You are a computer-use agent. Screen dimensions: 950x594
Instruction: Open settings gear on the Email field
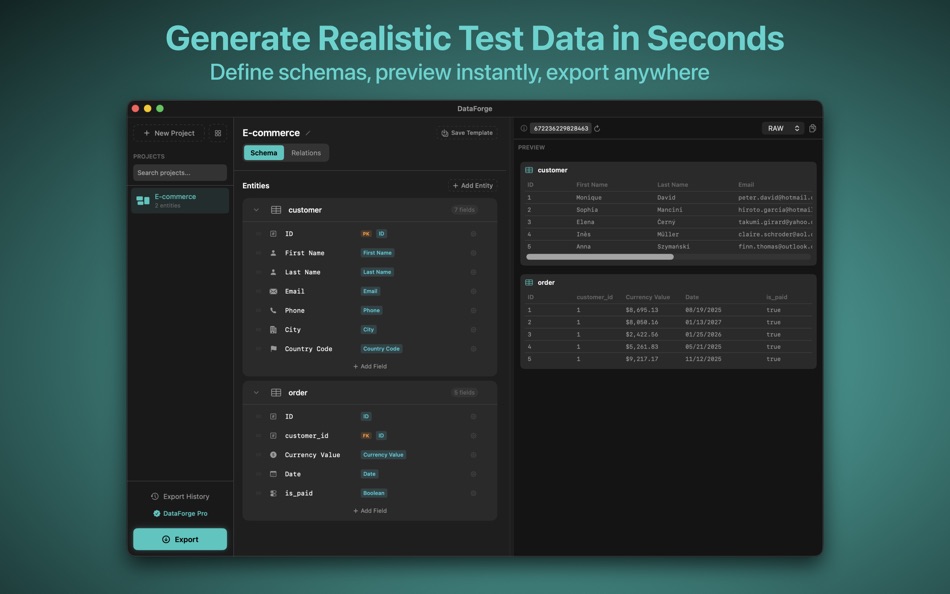(x=472, y=291)
